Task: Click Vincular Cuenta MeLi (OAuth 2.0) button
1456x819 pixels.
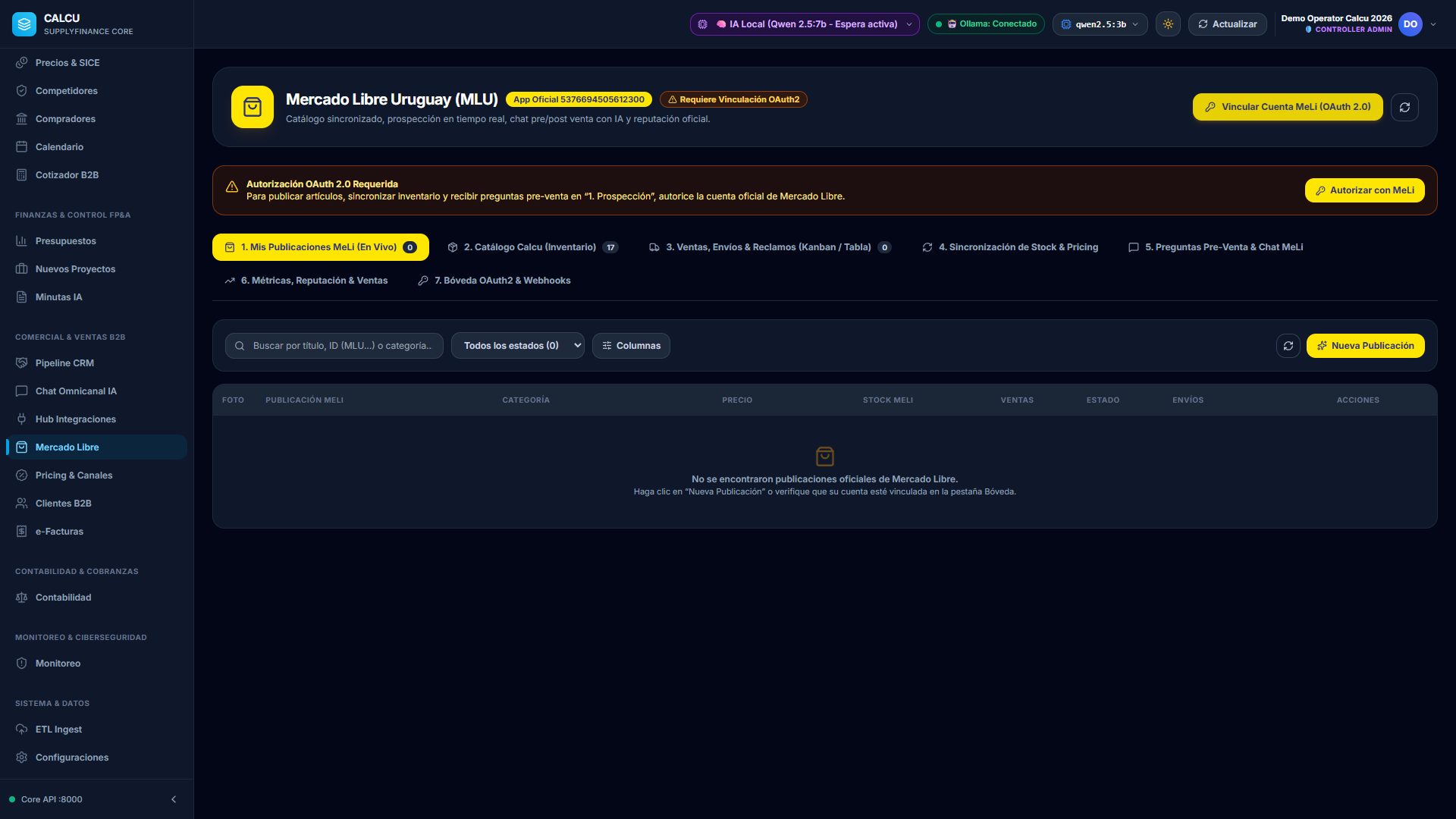Action: [x=1288, y=107]
